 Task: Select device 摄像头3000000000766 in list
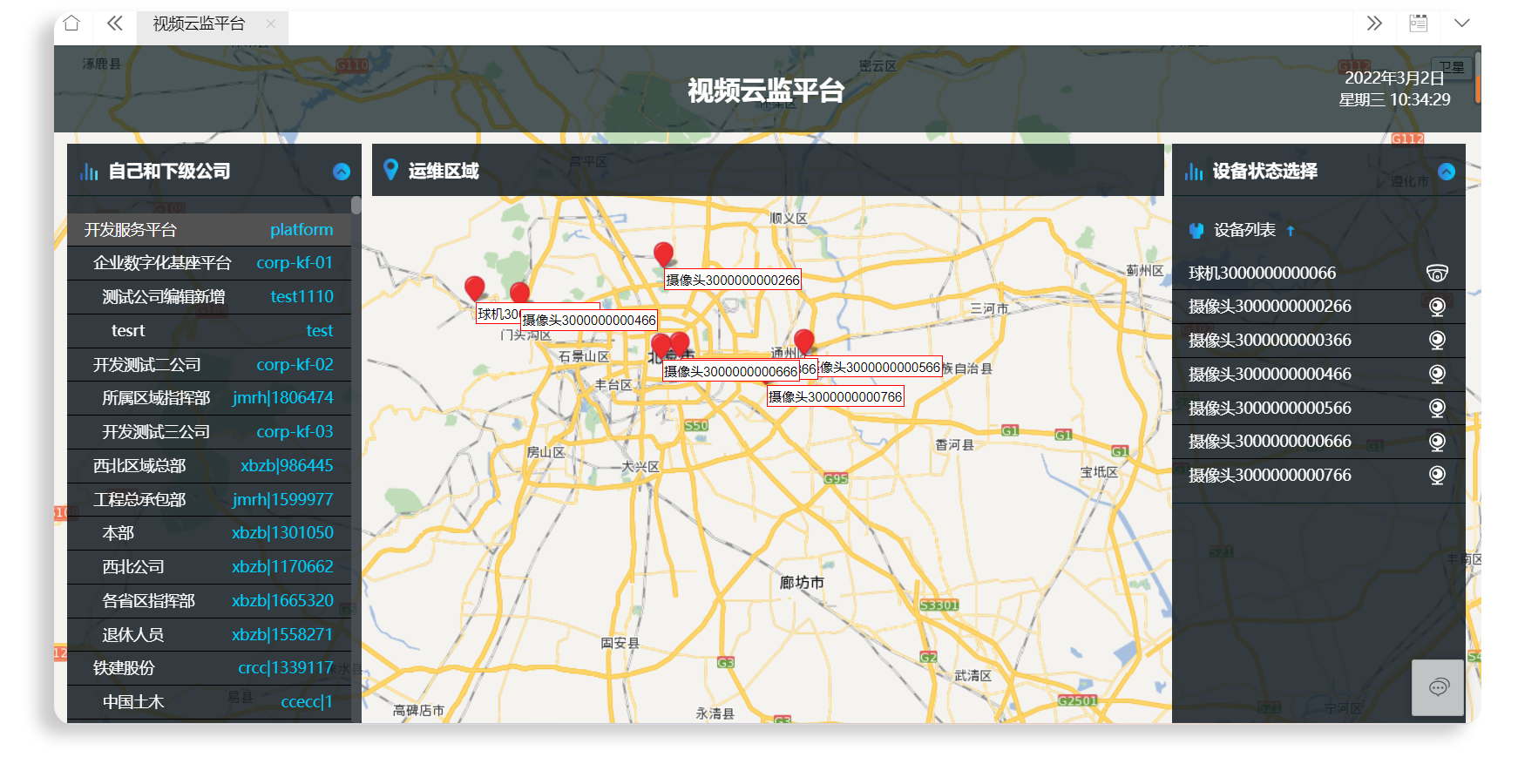tap(1318, 476)
